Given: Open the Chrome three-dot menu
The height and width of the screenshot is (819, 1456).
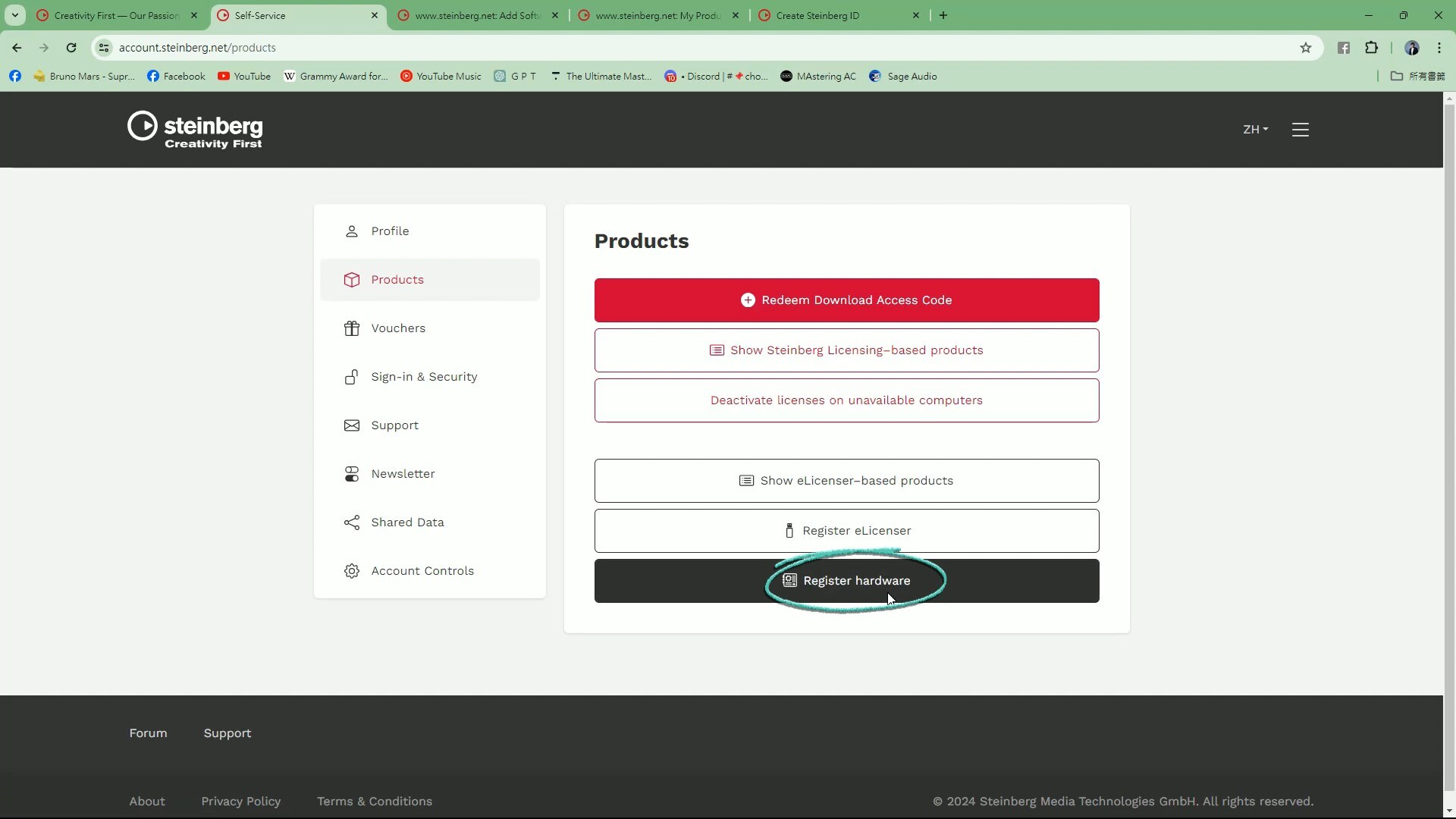Looking at the screenshot, I should tap(1439, 48).
